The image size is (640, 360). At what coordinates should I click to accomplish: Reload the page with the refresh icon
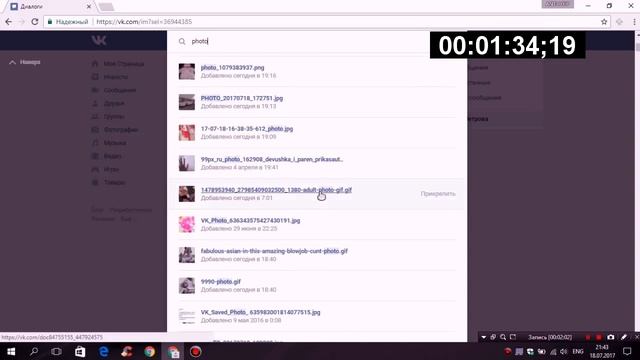point(35,22)
